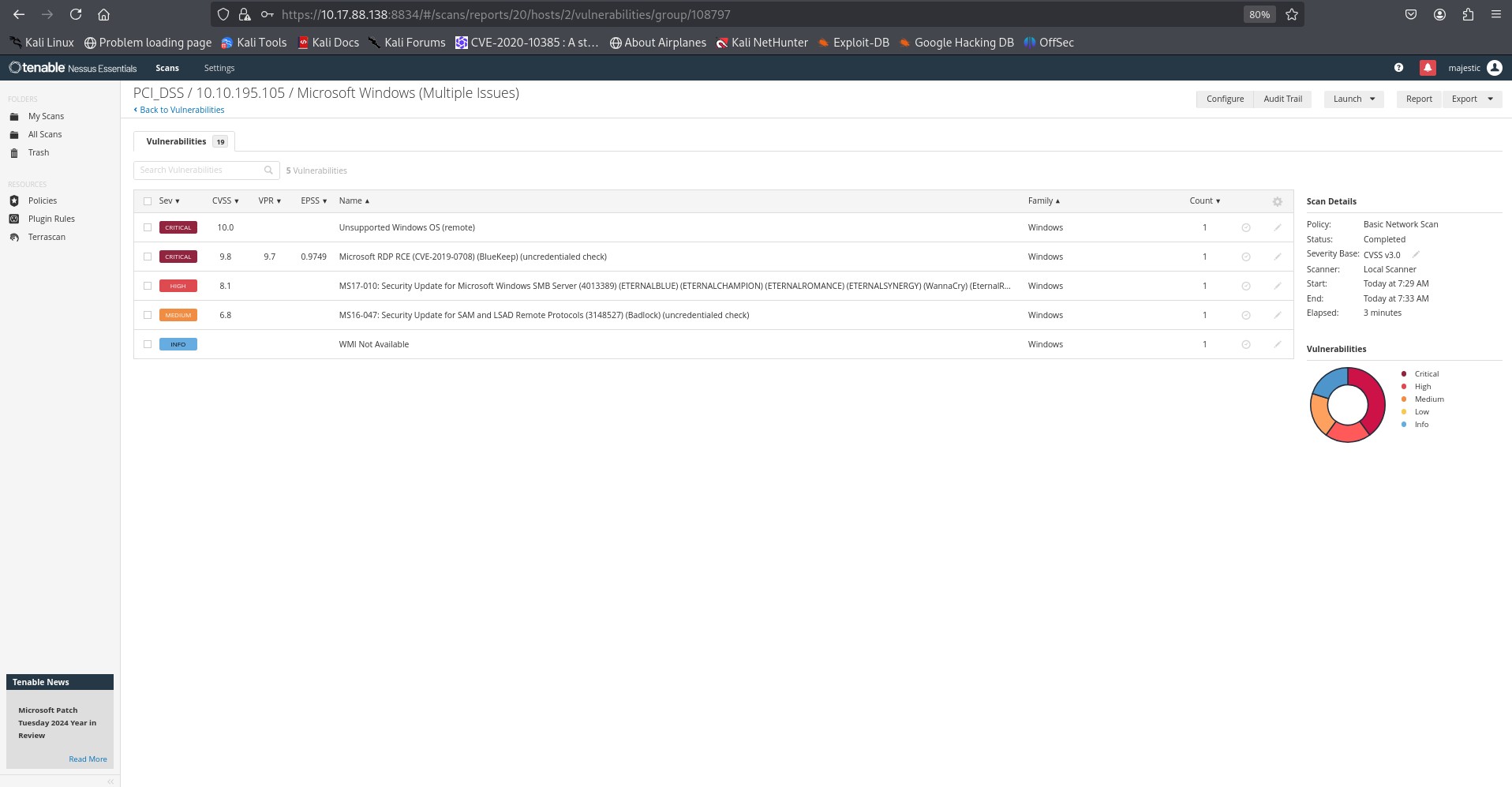Tick the MS16-047 Badlock row checkbox
The height and width of the screenshot is (787, 1512).
148,315
